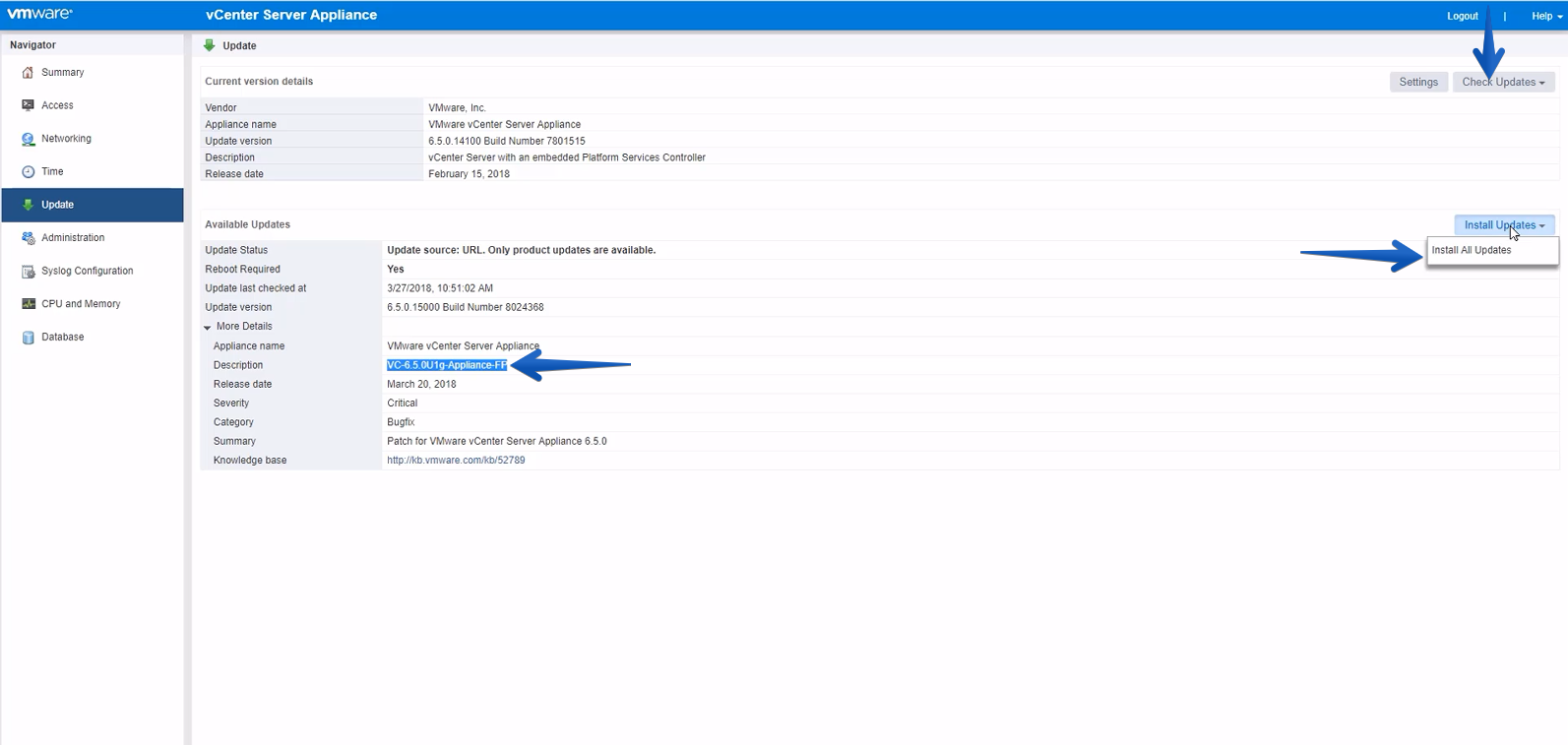Click the Time clock icon
Image resolution: width=1568 pixels, height=745 pixels.
click(x=28, y=172)
